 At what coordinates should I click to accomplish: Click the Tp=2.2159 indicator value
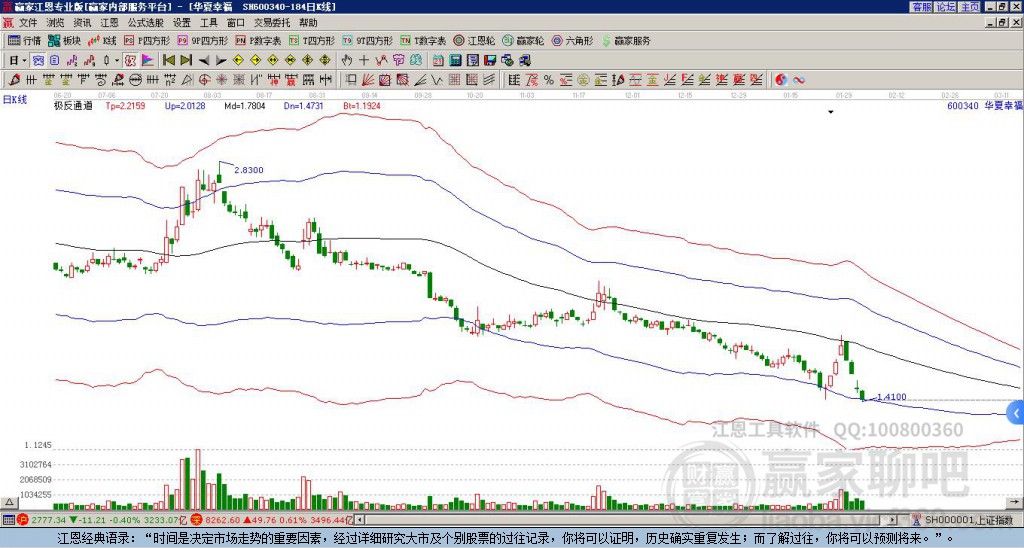point(125,106)
